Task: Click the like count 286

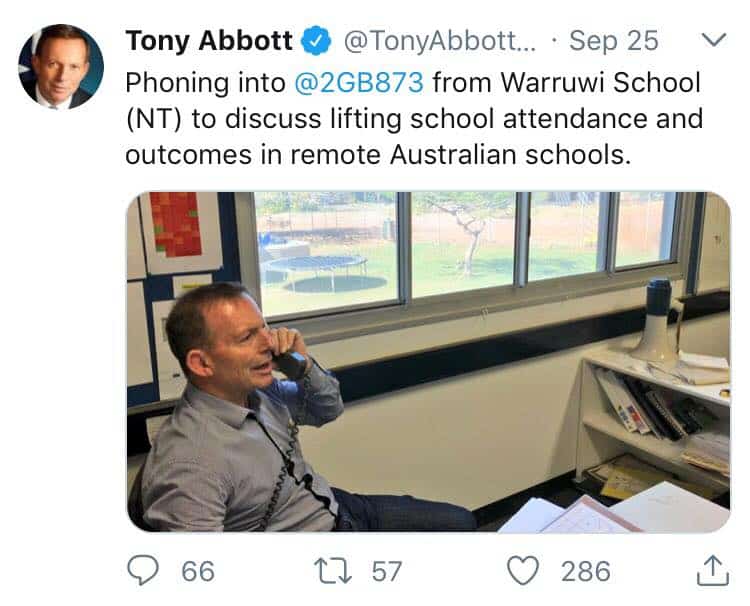Action: [585, 571]
